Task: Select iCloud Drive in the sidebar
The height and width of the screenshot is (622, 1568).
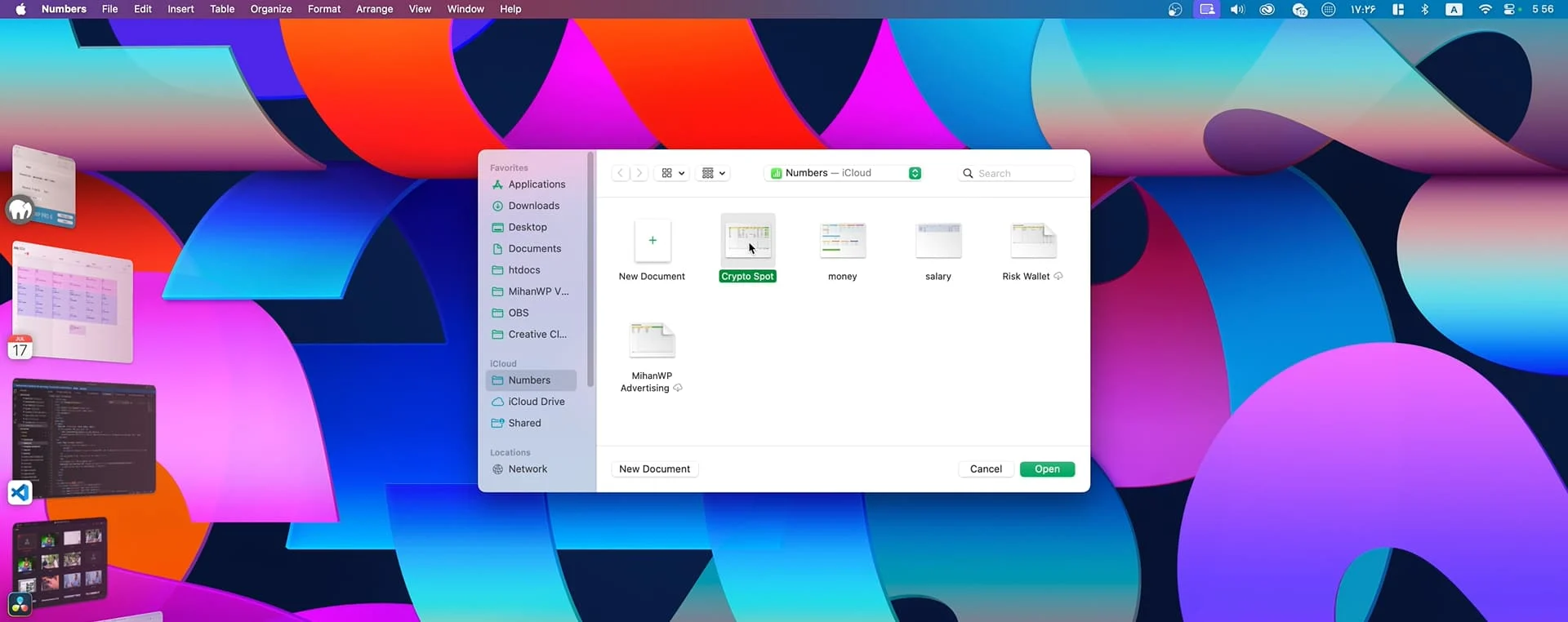Action: 536,402
